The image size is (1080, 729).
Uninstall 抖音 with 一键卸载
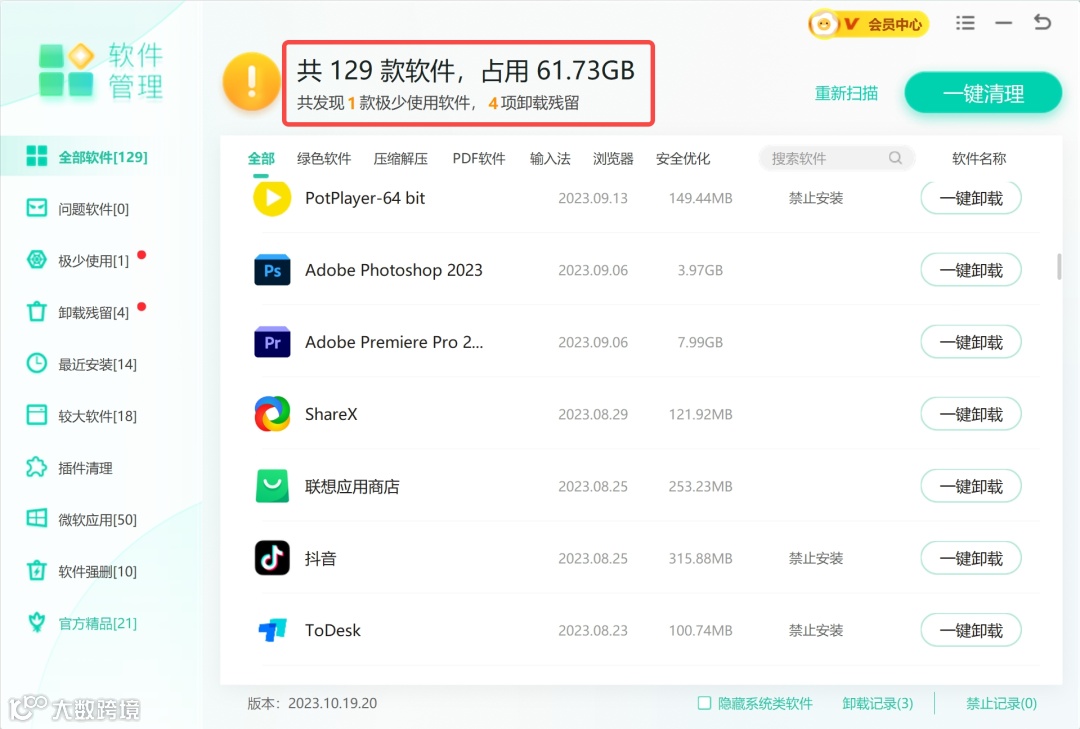click(970, 558)
